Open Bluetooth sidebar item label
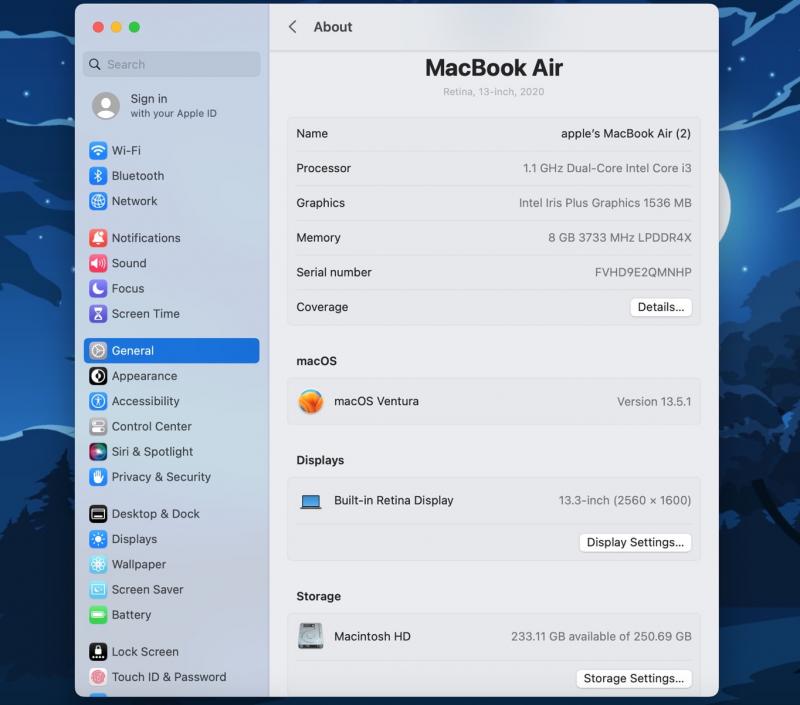The height and width of the screenshot is (705, 800). pyautogui.click(x=138, y=176)
